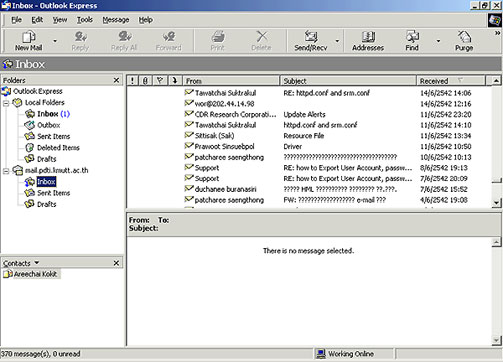
Task: Select Local Folders Inbox (1) folder
Action: 54,114
